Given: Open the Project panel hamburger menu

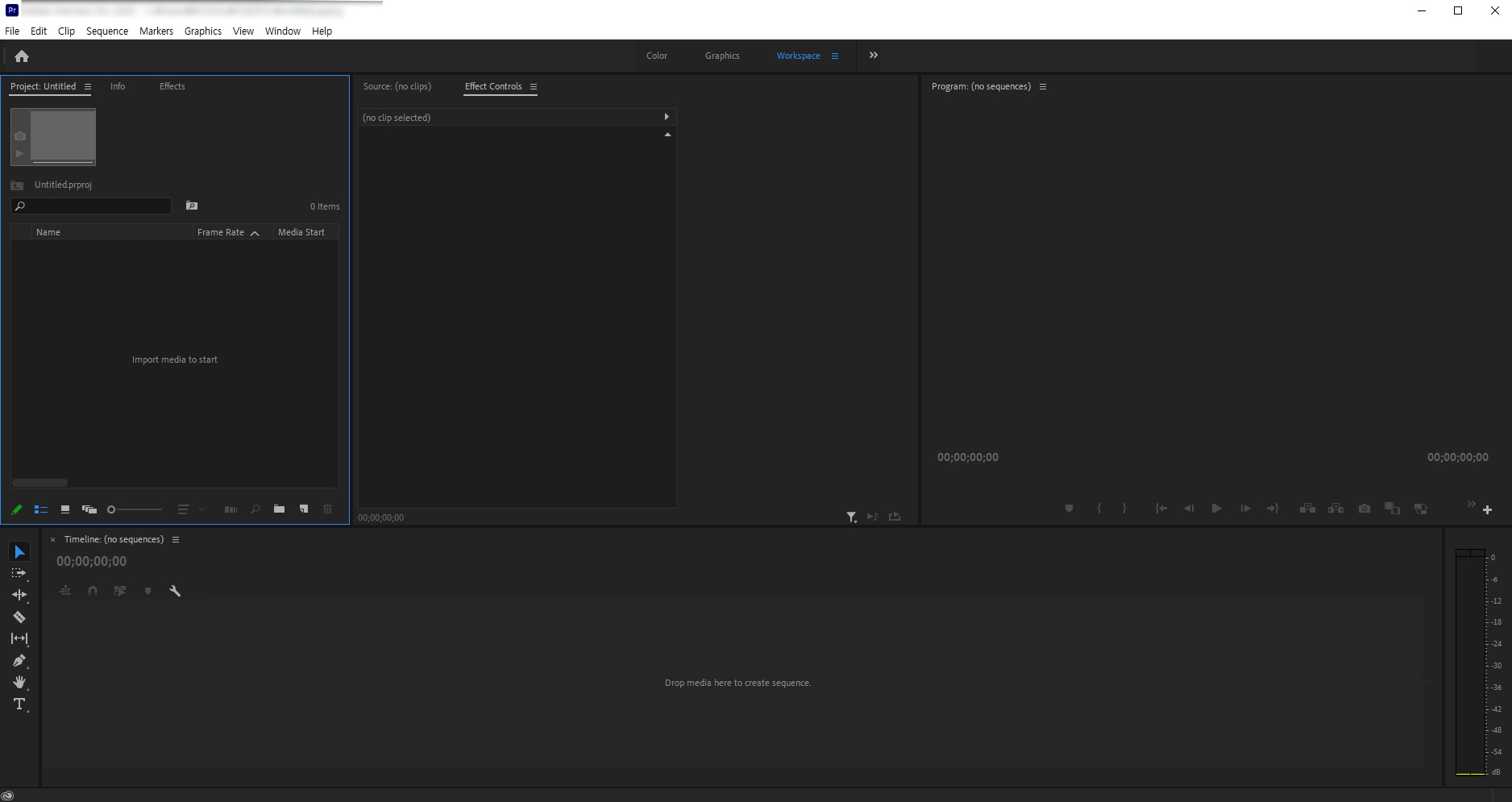Looking at the screenshot, I should pos(88,86).
